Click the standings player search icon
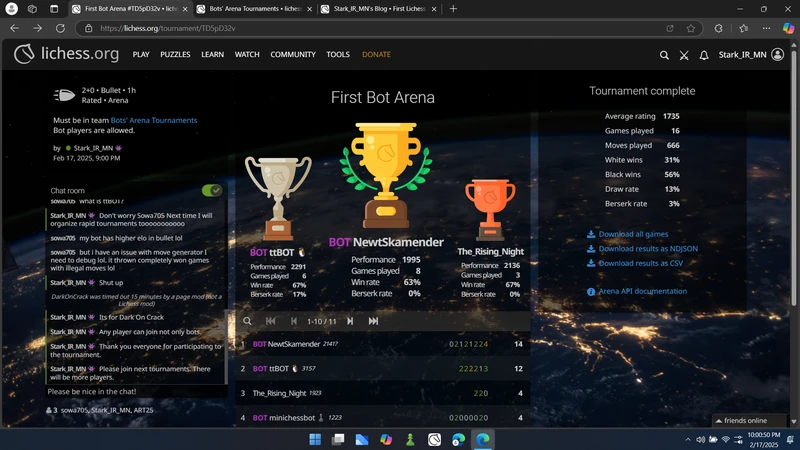800x450 pixels. (247, 321)
